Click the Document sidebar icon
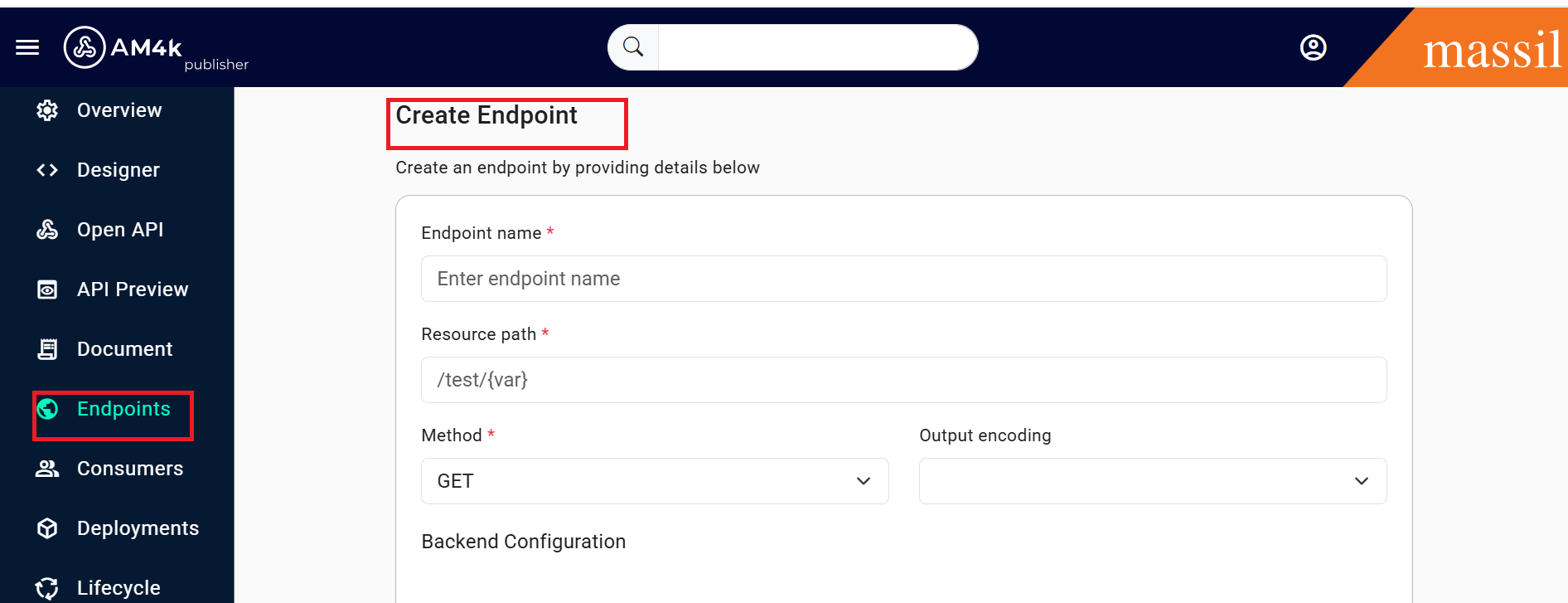The height and width of the screenshot is (603, 1568). pos(47,349)
